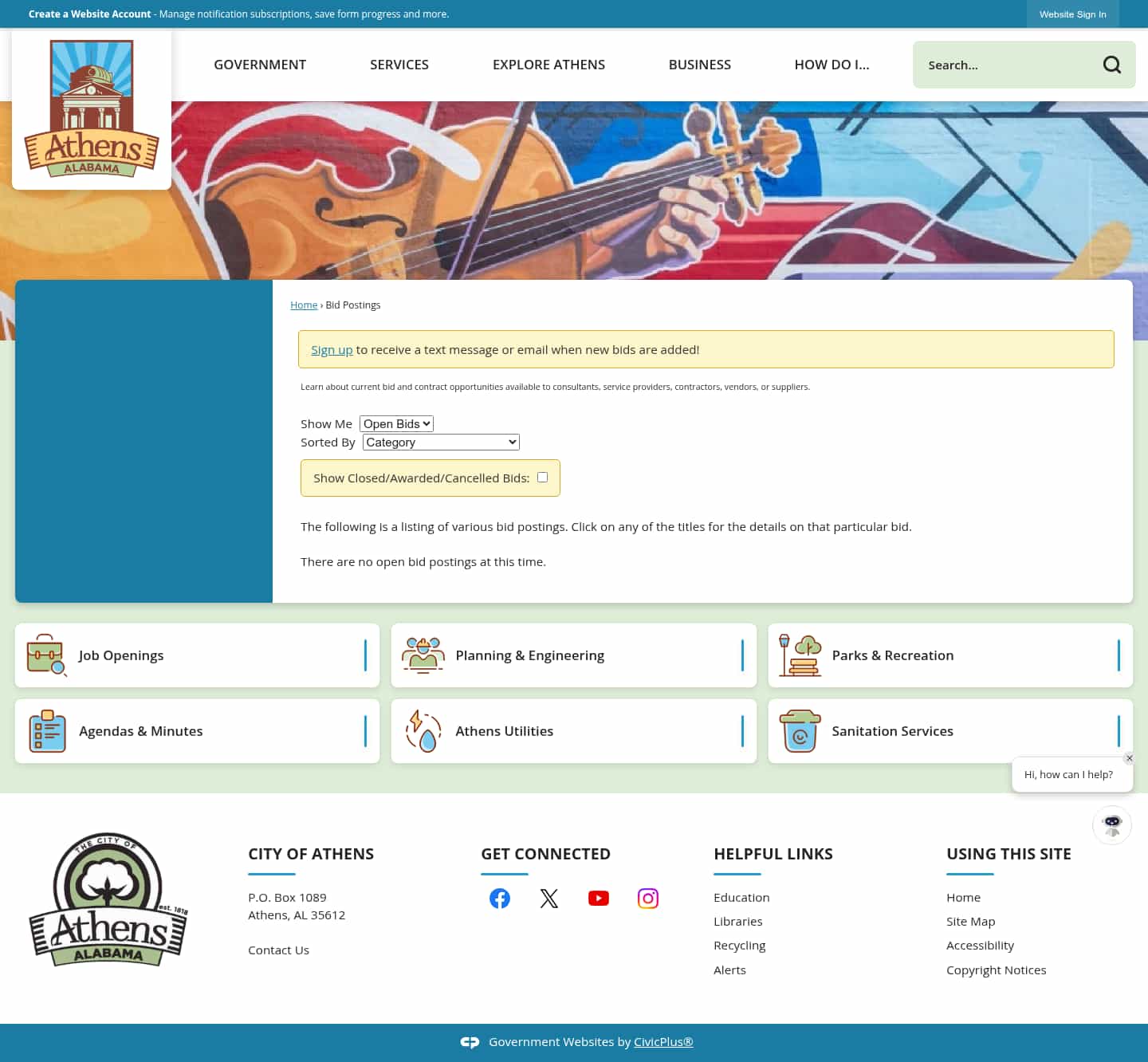The image size is (1148, 1062).
Task: Click the Sanitation Services trash bin icon
Action: coord(800,731)
